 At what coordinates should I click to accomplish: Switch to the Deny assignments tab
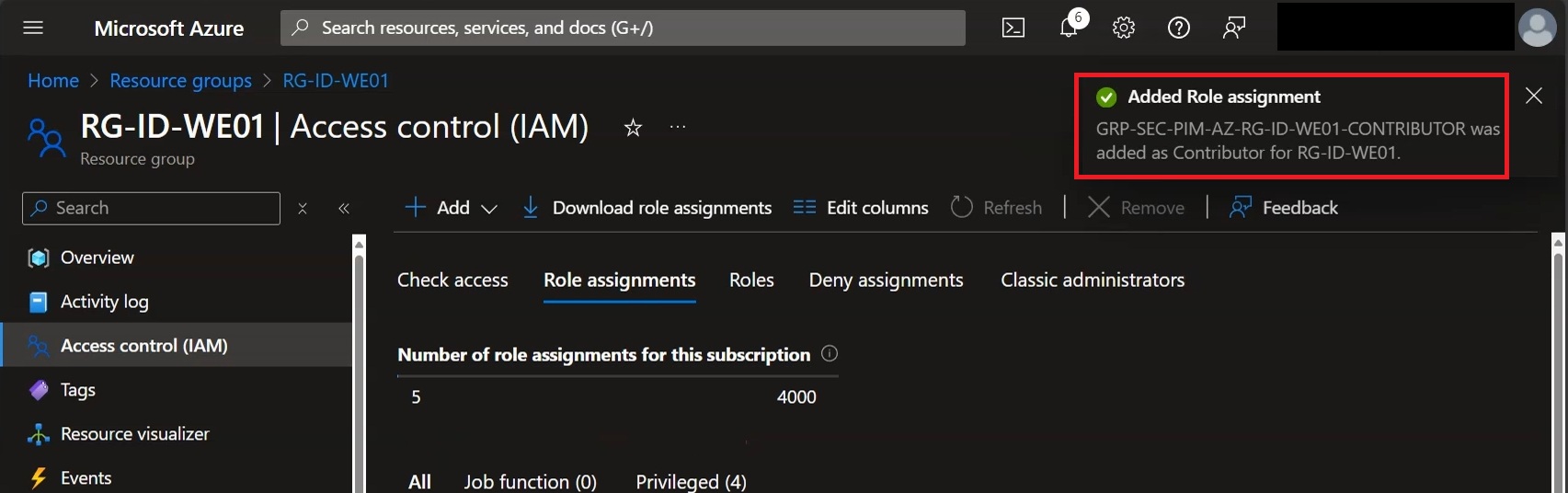click(886, 281)
